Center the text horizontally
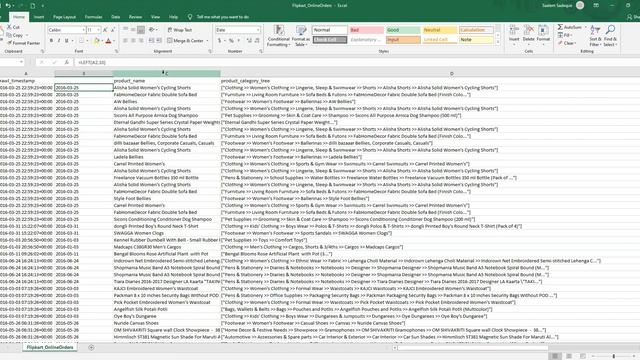Screen dimensions: 640x360 tap(133, 41)
